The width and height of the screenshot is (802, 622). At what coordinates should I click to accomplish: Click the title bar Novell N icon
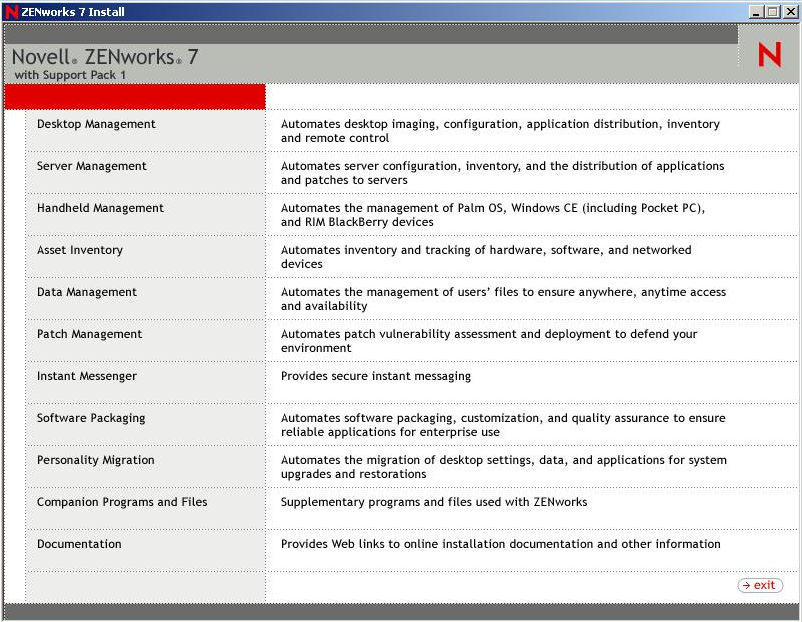(x=11, y=12)
